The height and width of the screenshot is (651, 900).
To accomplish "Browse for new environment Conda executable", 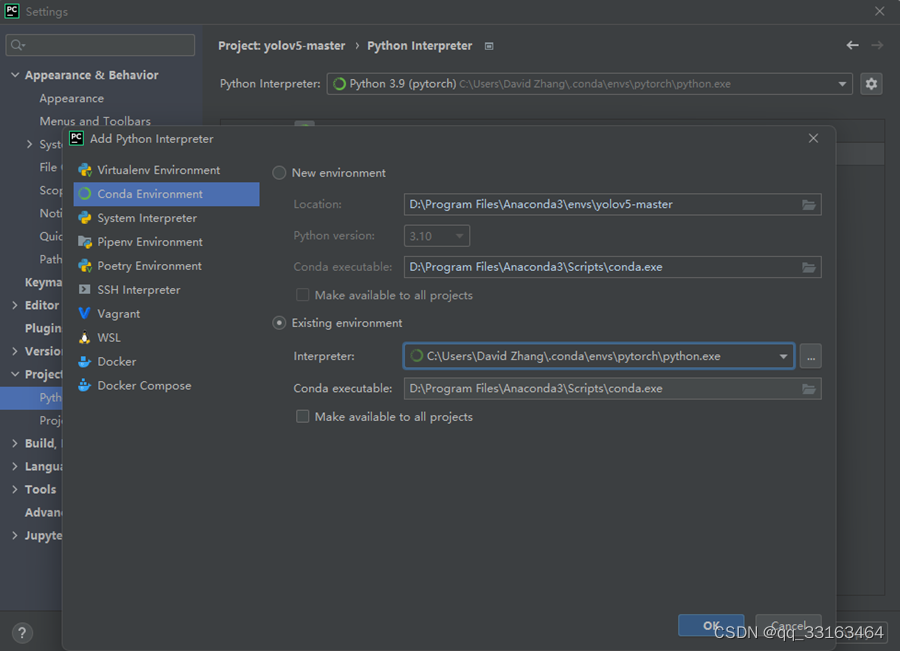I will coord(809,267).
